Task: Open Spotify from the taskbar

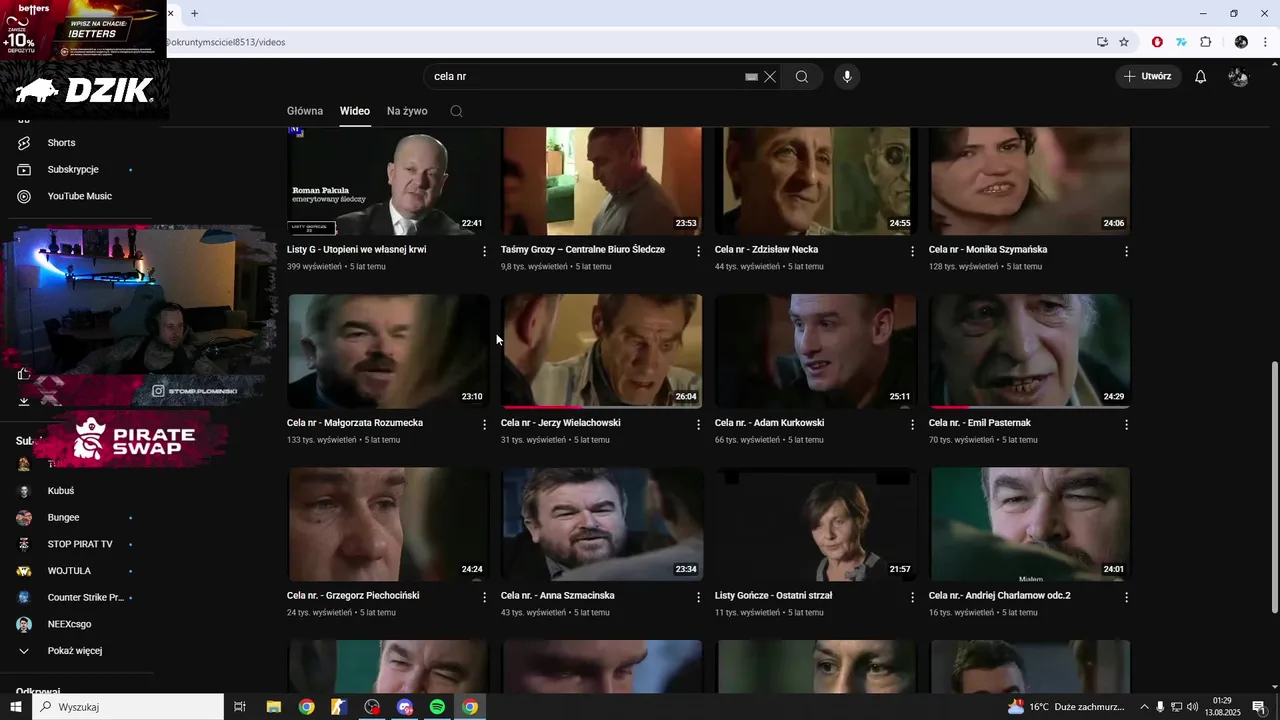Action: tap(437, 707)
